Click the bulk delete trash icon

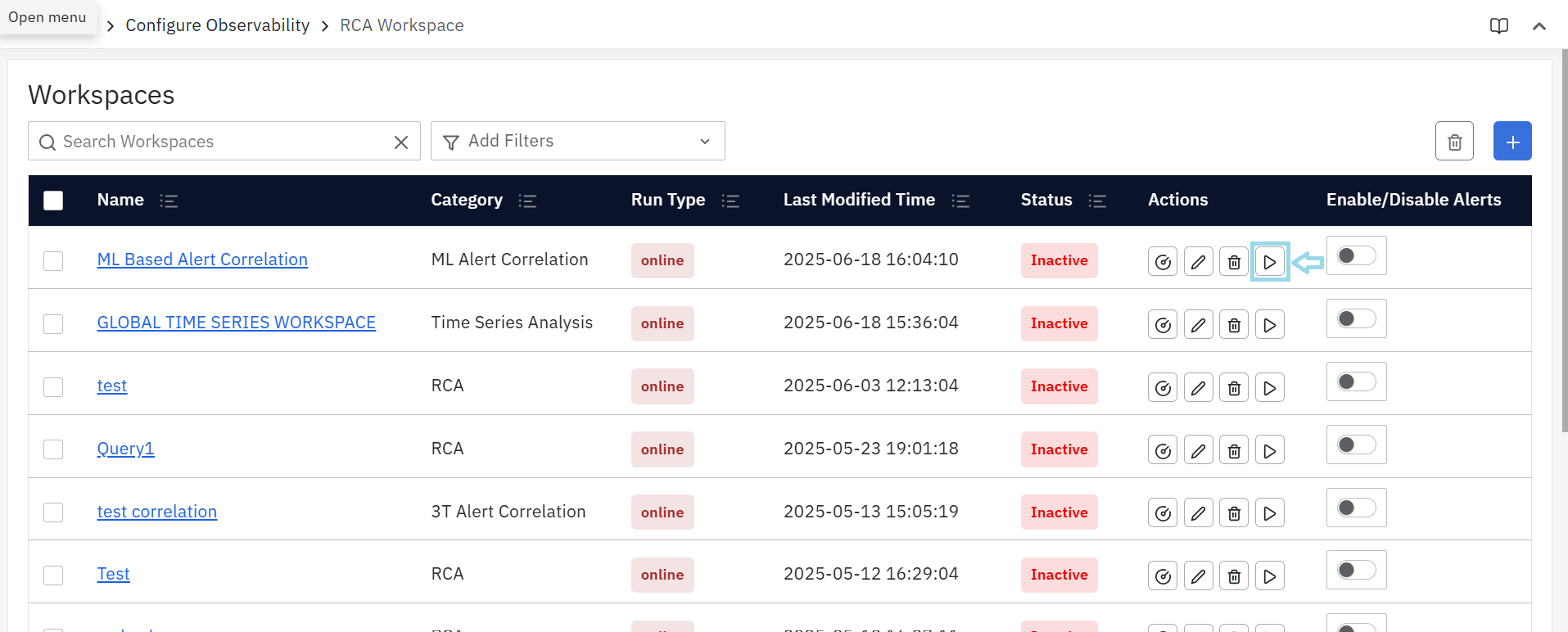[1454, 142]
